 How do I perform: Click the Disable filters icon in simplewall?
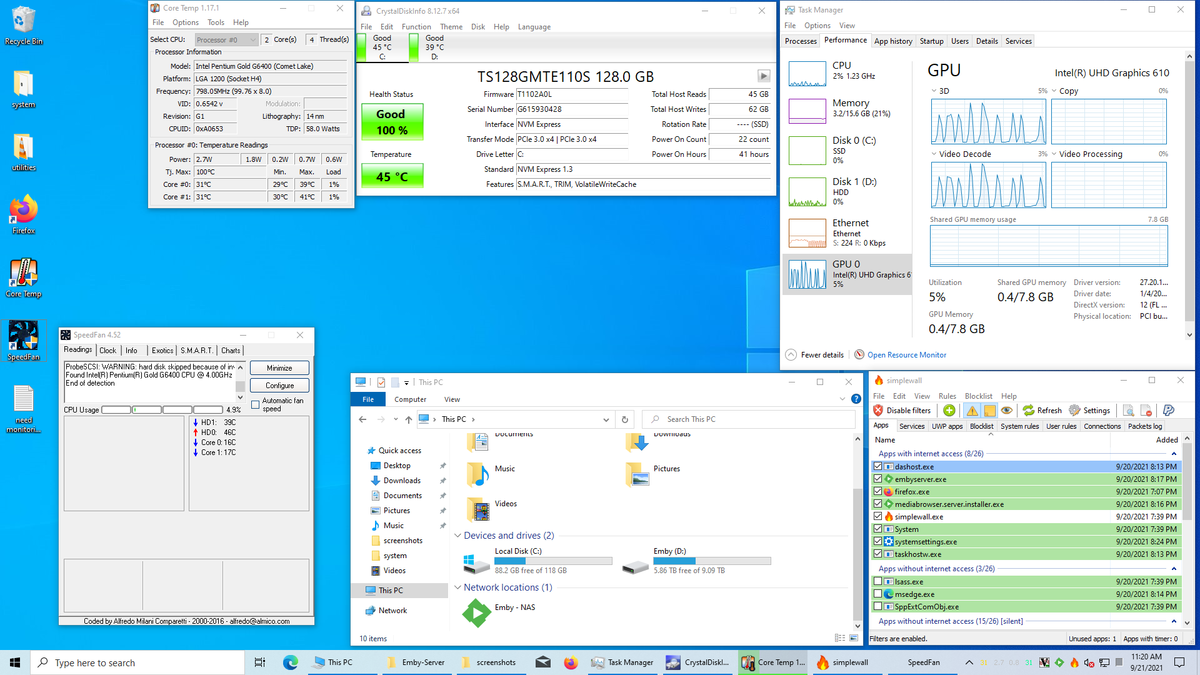coord(878,410)
